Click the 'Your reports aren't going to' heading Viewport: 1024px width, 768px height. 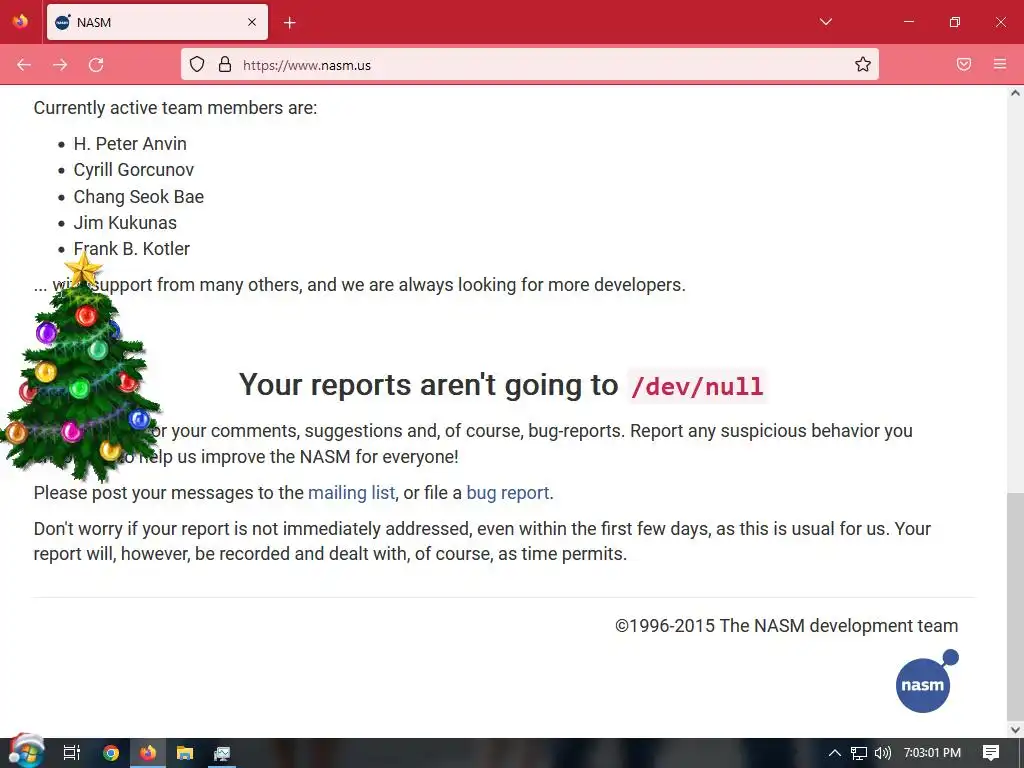coord(428,385)
